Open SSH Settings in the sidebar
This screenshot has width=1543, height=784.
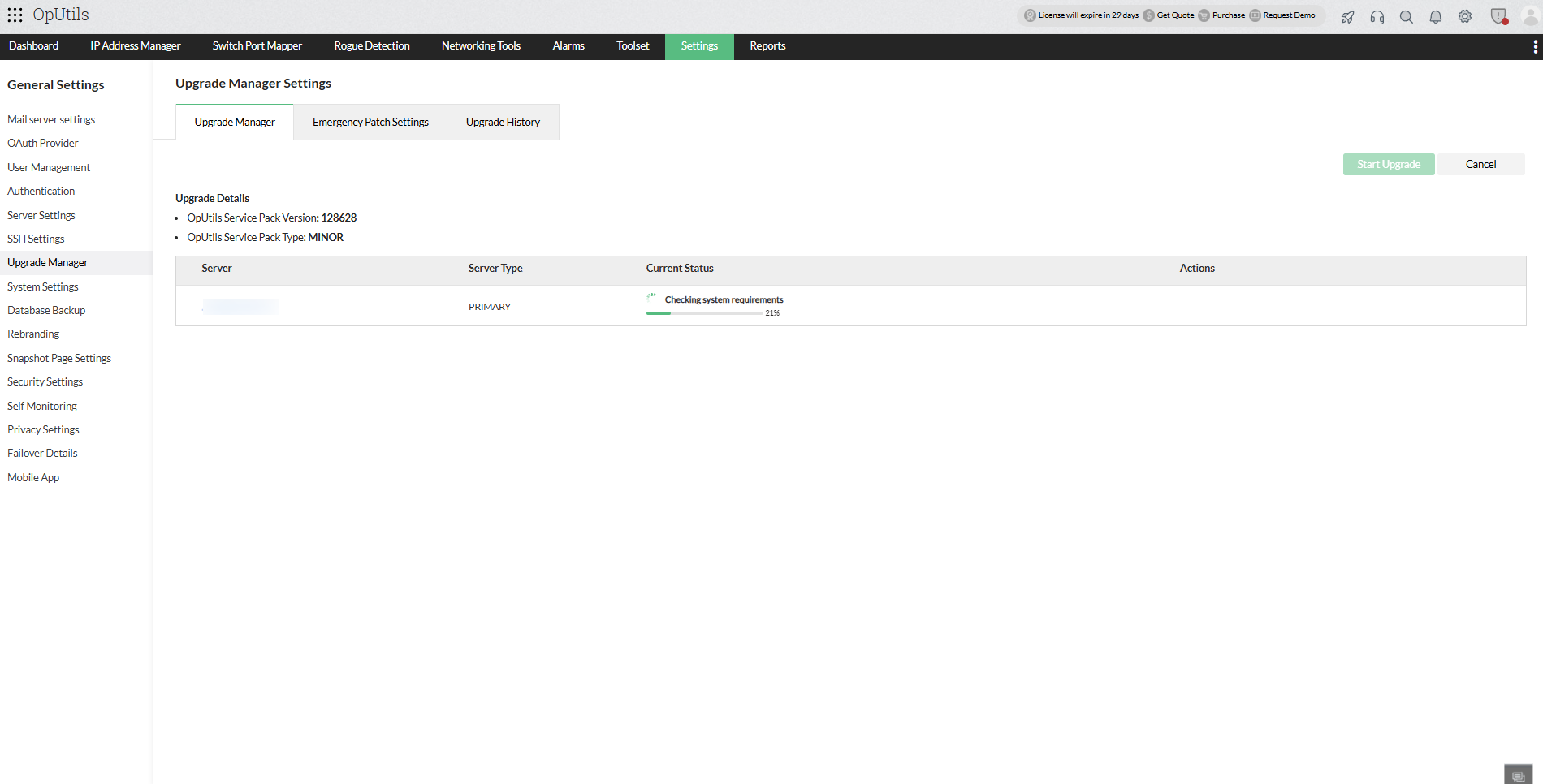[36, 239]
